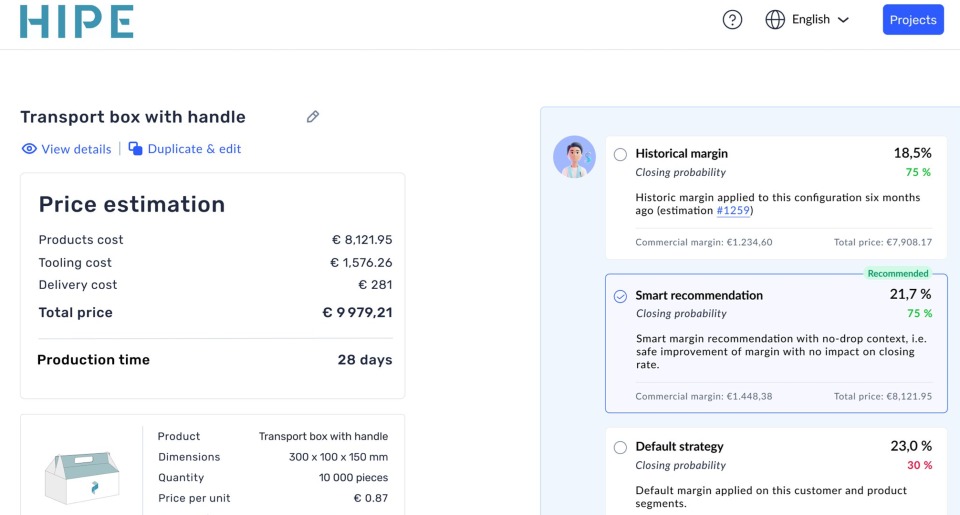The width and height of the screenshot is (960, 515).
Task: Click Duplicate & edit link
Action: point(194,149)
